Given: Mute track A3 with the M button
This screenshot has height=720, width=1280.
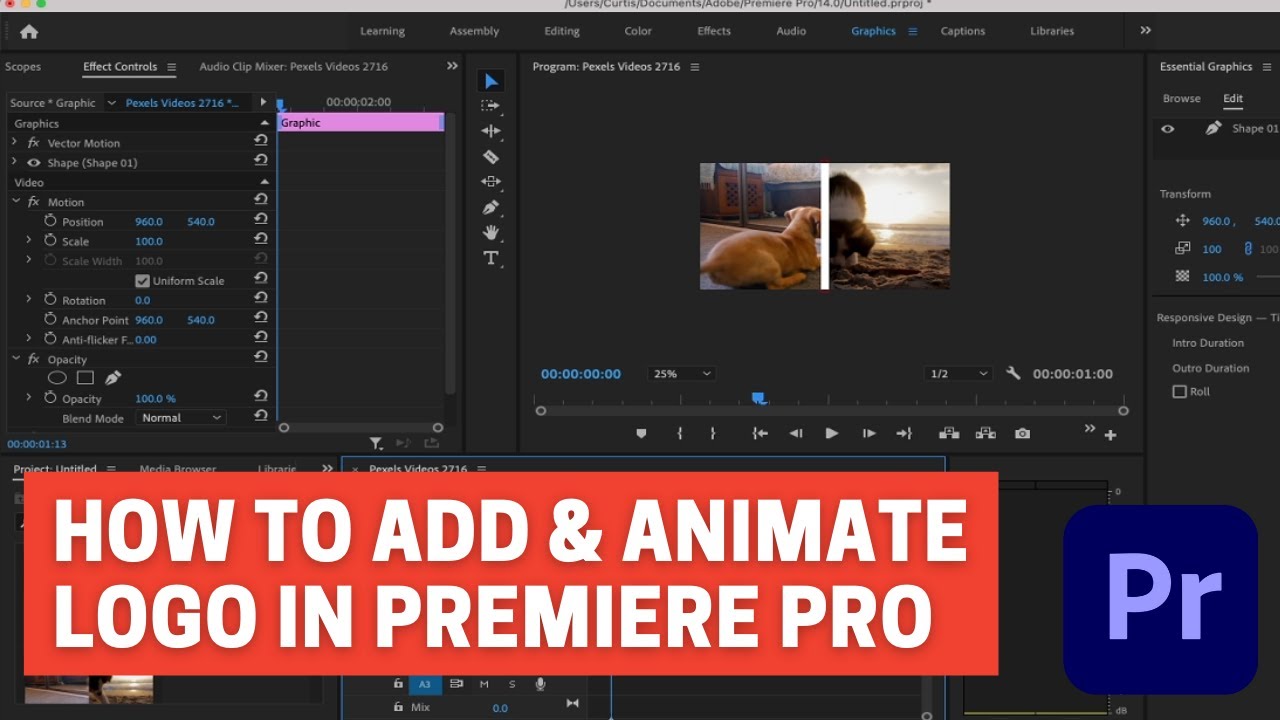Looking at the screenshot, I should coord(484,684).
